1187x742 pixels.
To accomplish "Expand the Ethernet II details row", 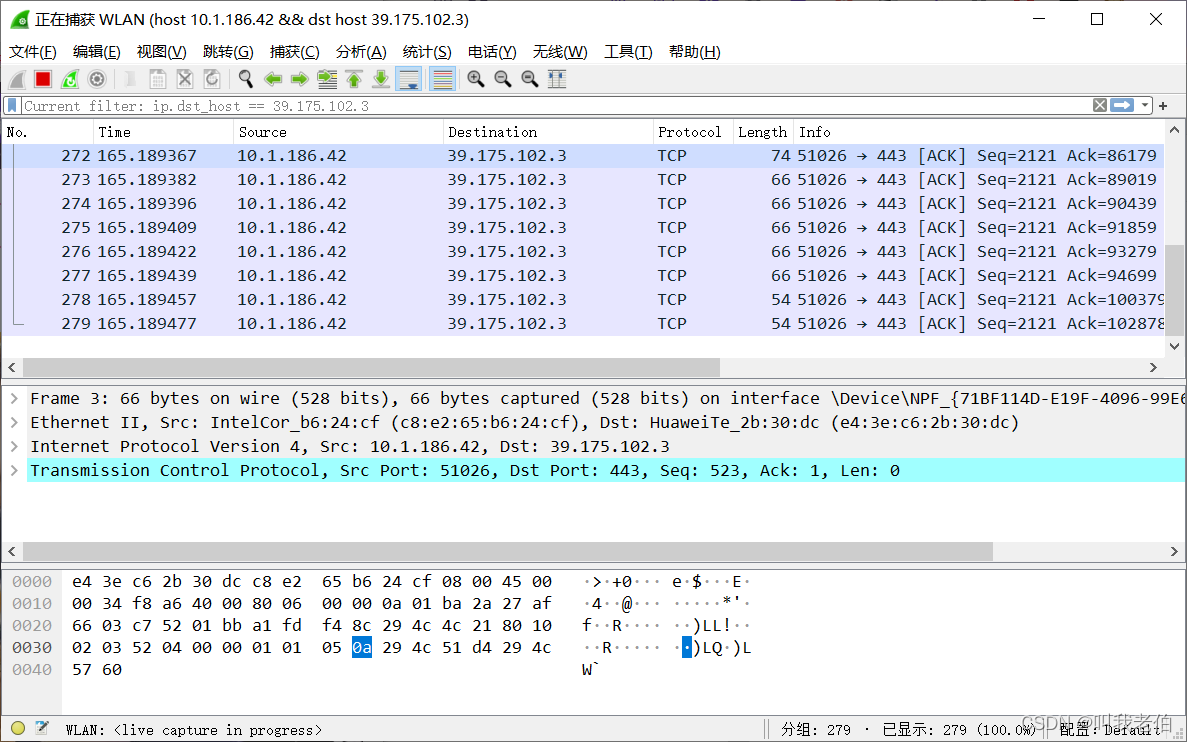I will [14, 422].
